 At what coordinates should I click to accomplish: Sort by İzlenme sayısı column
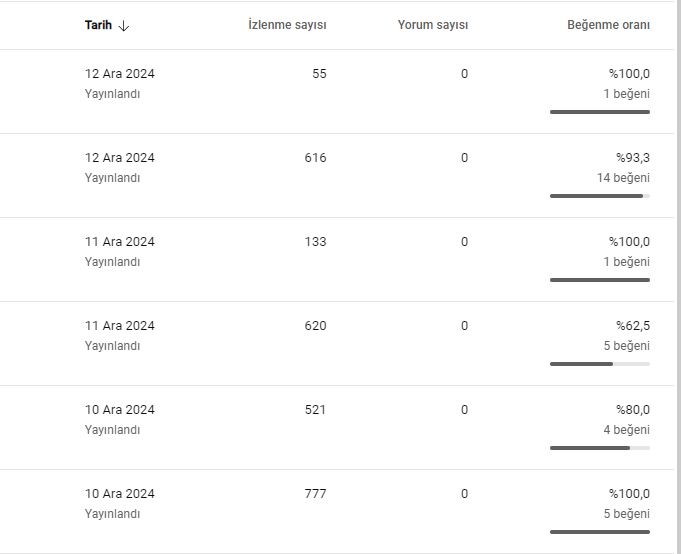287,25
